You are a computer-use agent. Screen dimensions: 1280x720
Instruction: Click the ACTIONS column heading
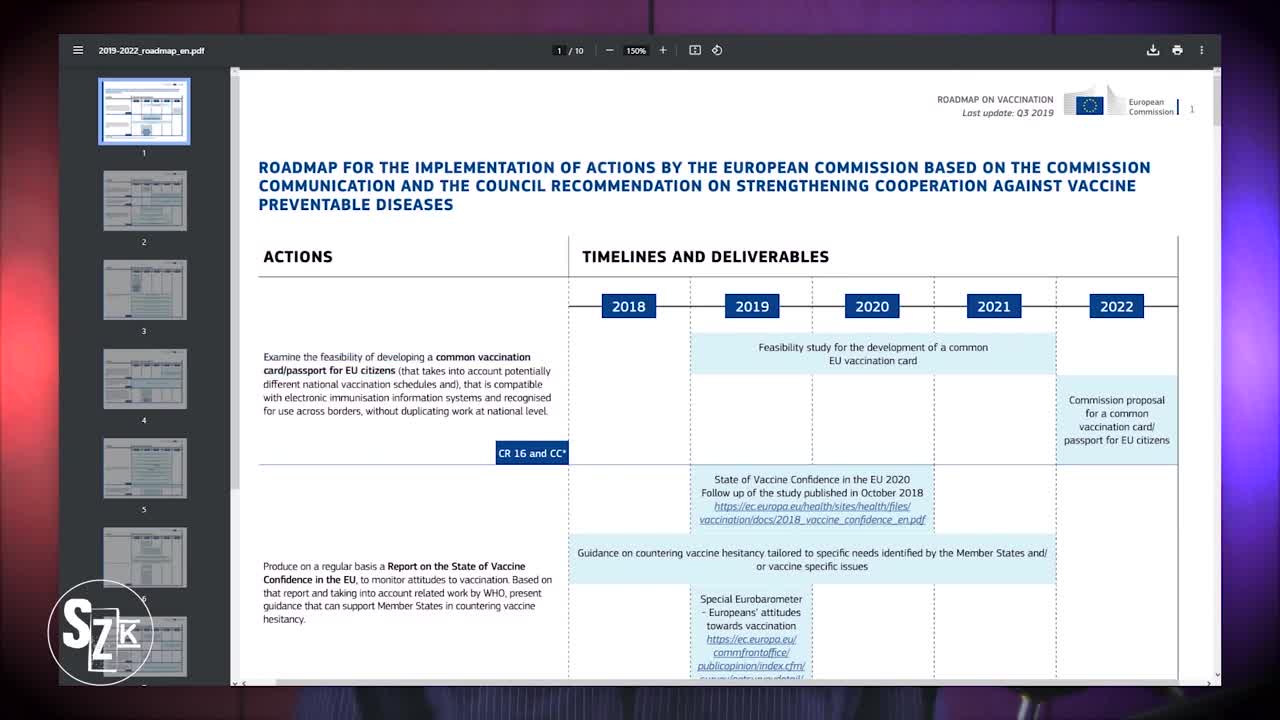click(298, 257)
